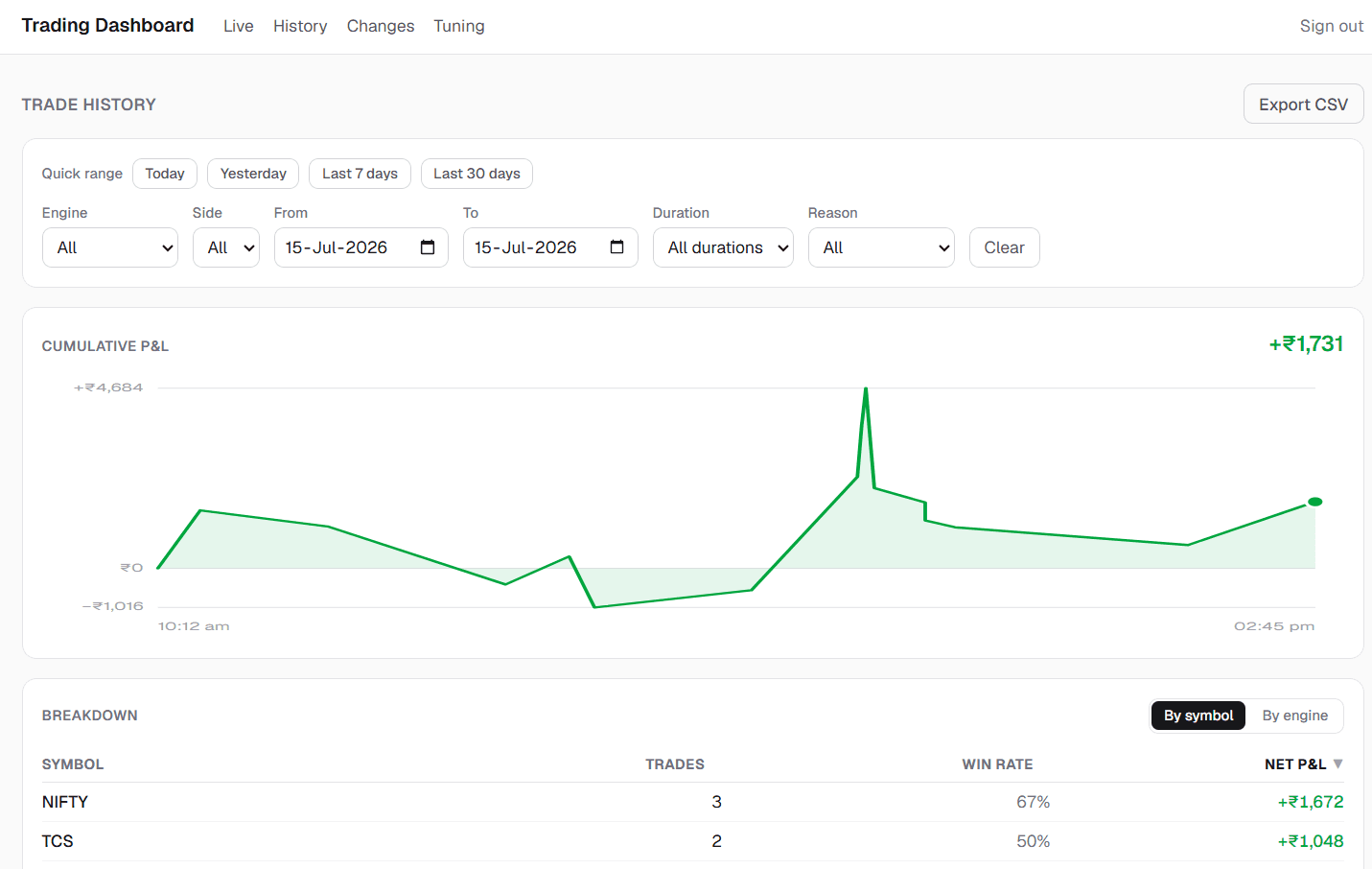Open the Reason dropdown

[x=881, y=247]
